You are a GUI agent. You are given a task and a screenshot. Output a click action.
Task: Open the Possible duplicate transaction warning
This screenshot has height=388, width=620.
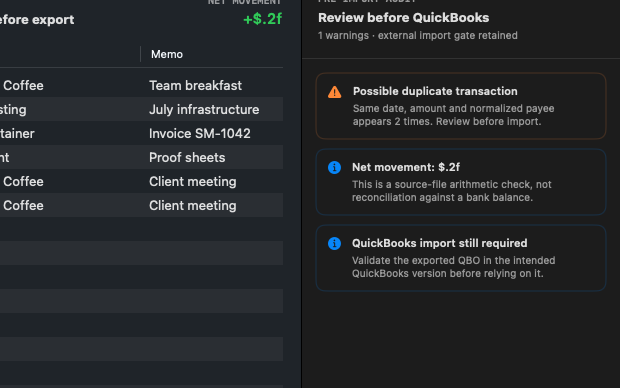coord(461,106)
